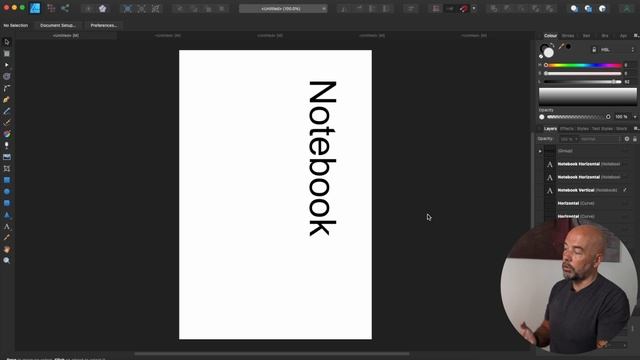
Task: Open the Colour panel tab
Action: [x=550, y=36]
